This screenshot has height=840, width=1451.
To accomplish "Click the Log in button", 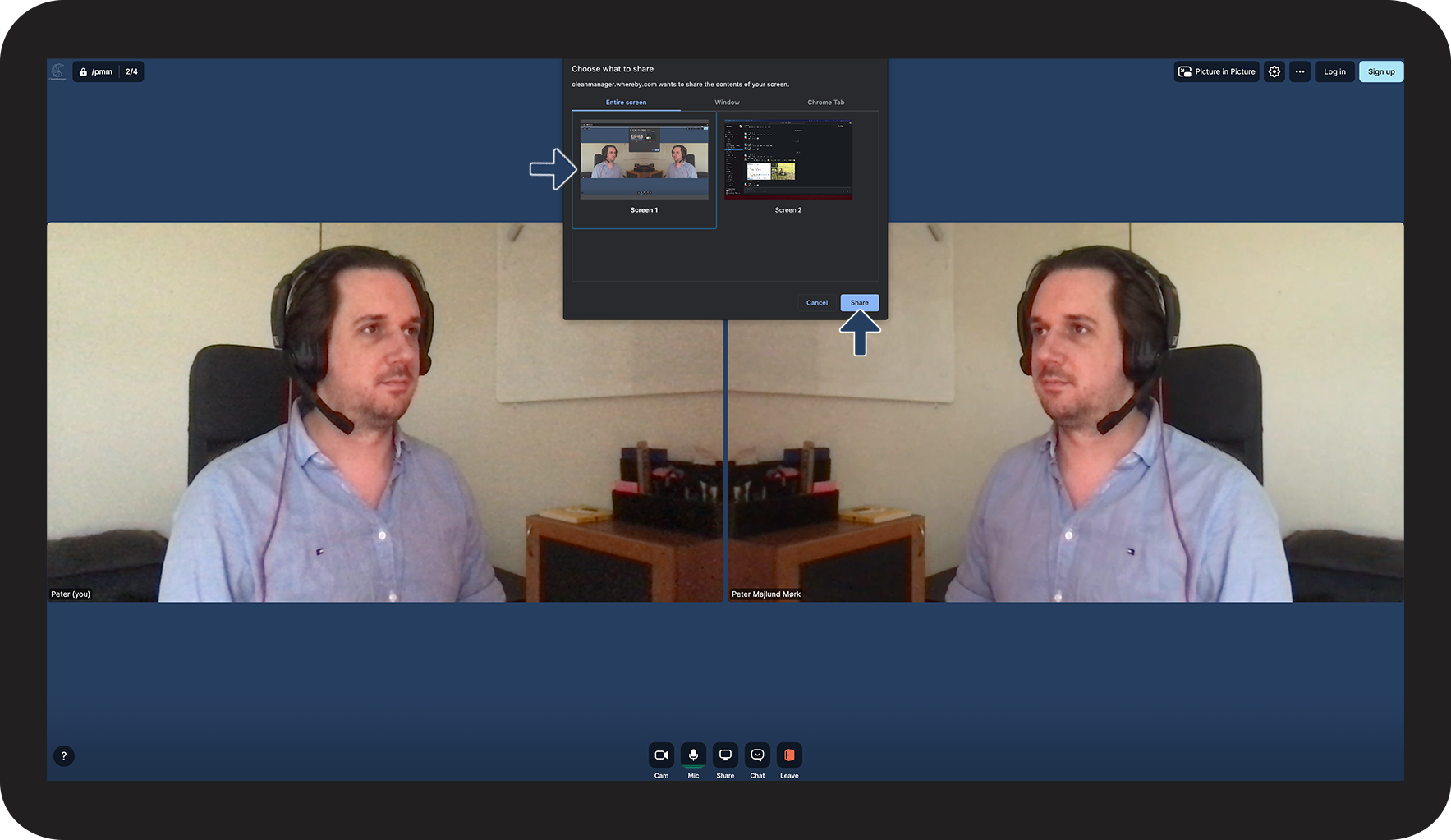I will (x=1334, y=71).
